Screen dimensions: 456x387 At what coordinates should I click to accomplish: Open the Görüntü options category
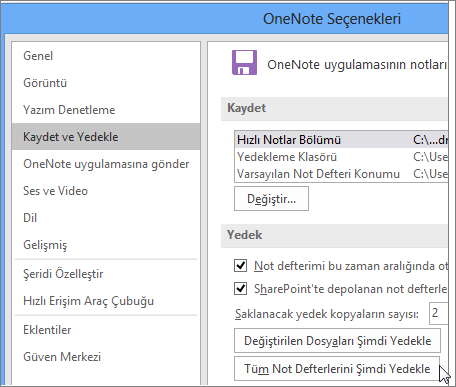tap(106, 83)
